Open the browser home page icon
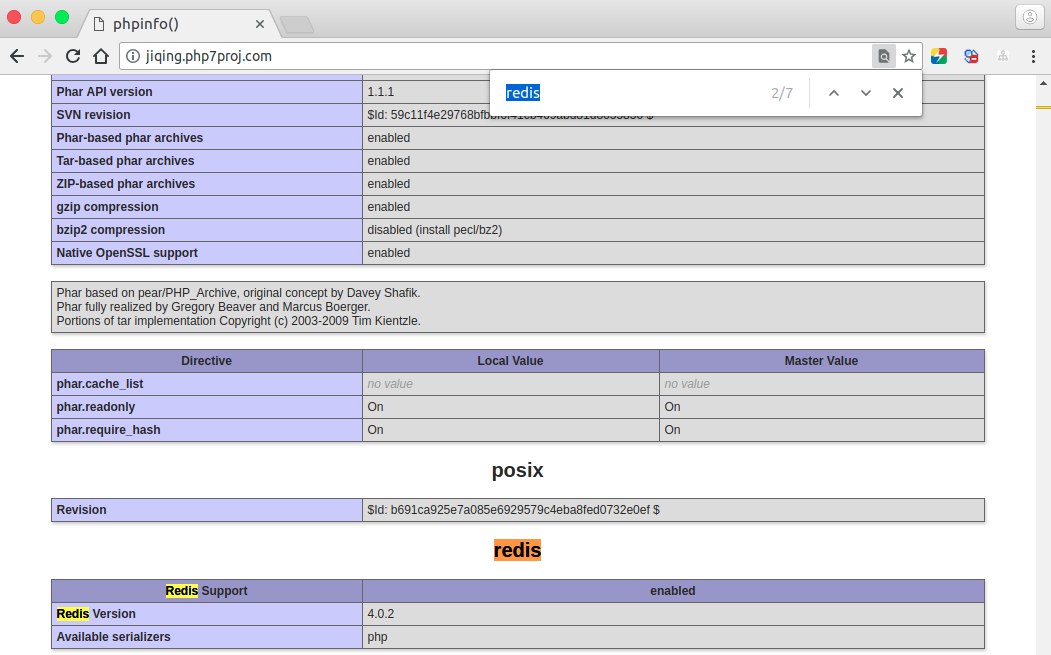1051x655 pixels. coord(101,56)
